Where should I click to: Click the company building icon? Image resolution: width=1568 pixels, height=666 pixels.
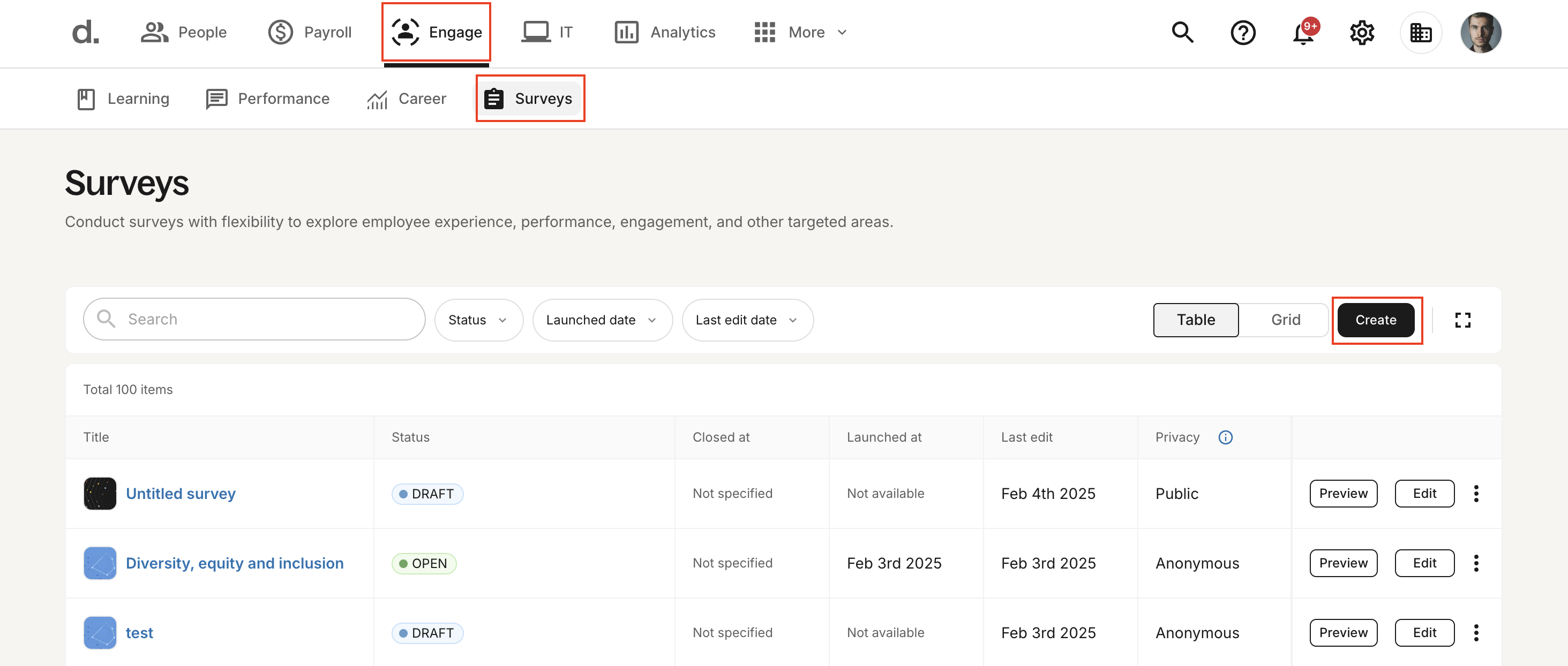1420,32
